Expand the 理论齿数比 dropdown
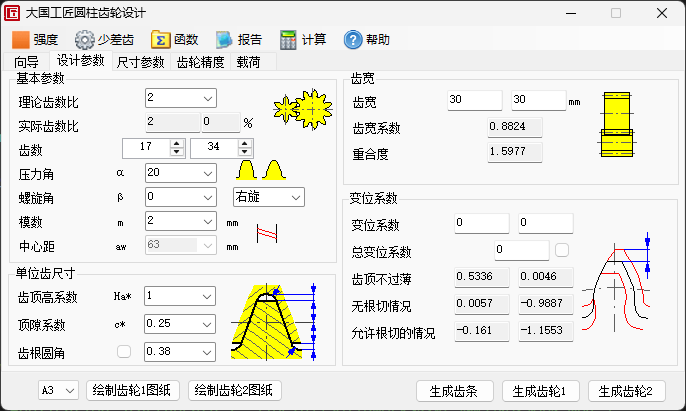Image resolution: width=686 pixels, height=411 pixels. [208, 98]
